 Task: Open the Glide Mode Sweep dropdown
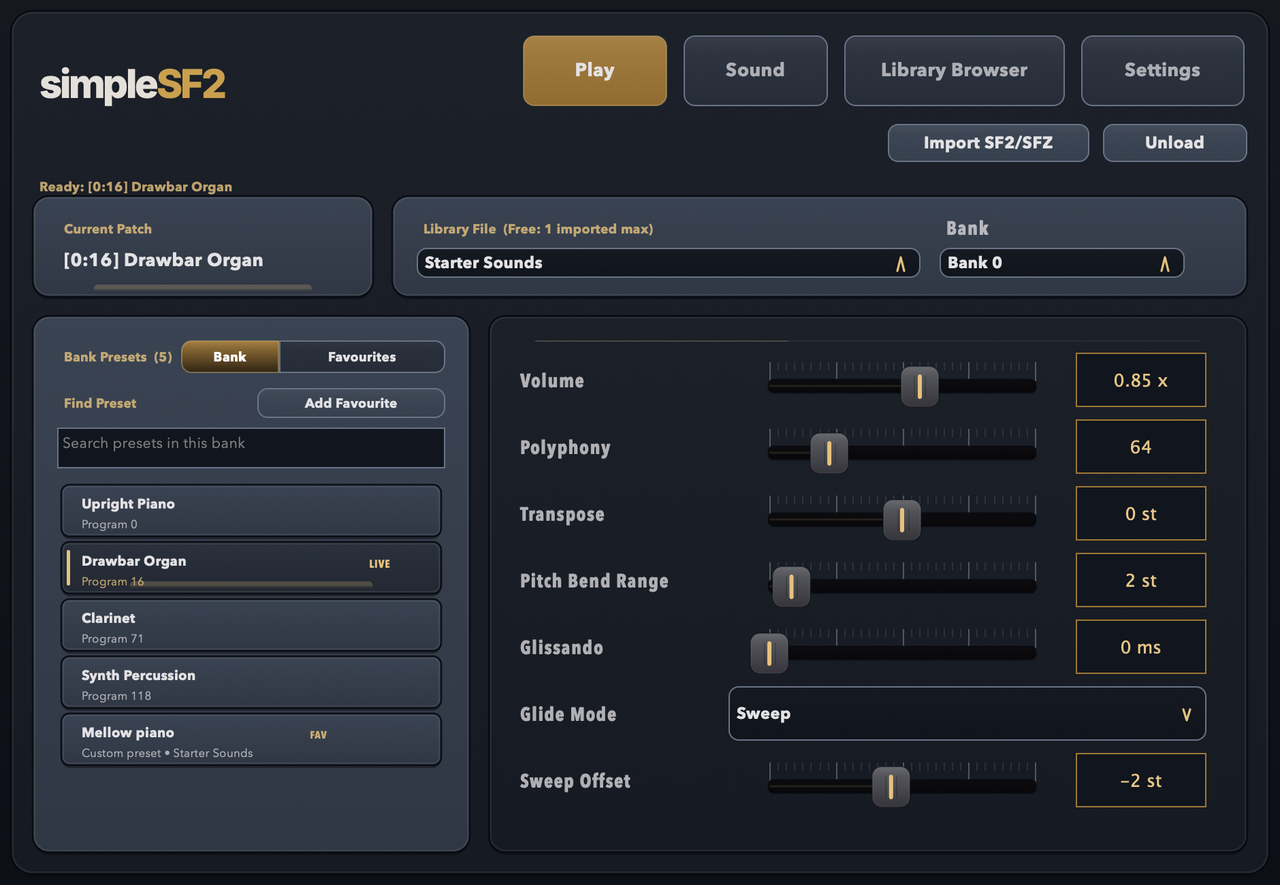tap(967, 714)
